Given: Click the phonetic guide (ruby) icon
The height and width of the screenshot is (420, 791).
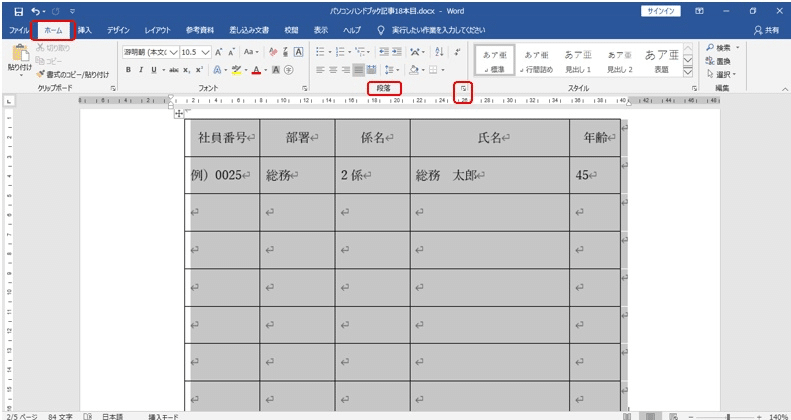Looking at the screenshot, I should coord(286,51).
